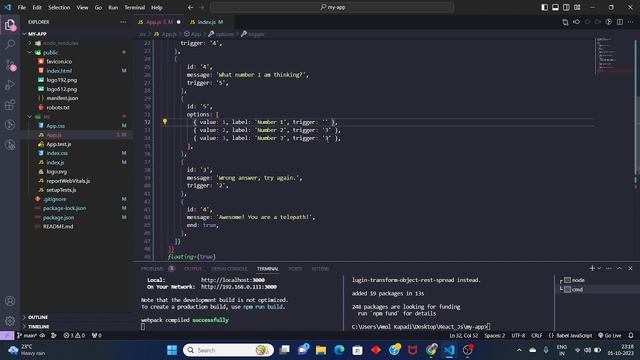Select the cmd terminal instance
The height and width of the screenshot is (360, 640).
click(x=577, y=289)
